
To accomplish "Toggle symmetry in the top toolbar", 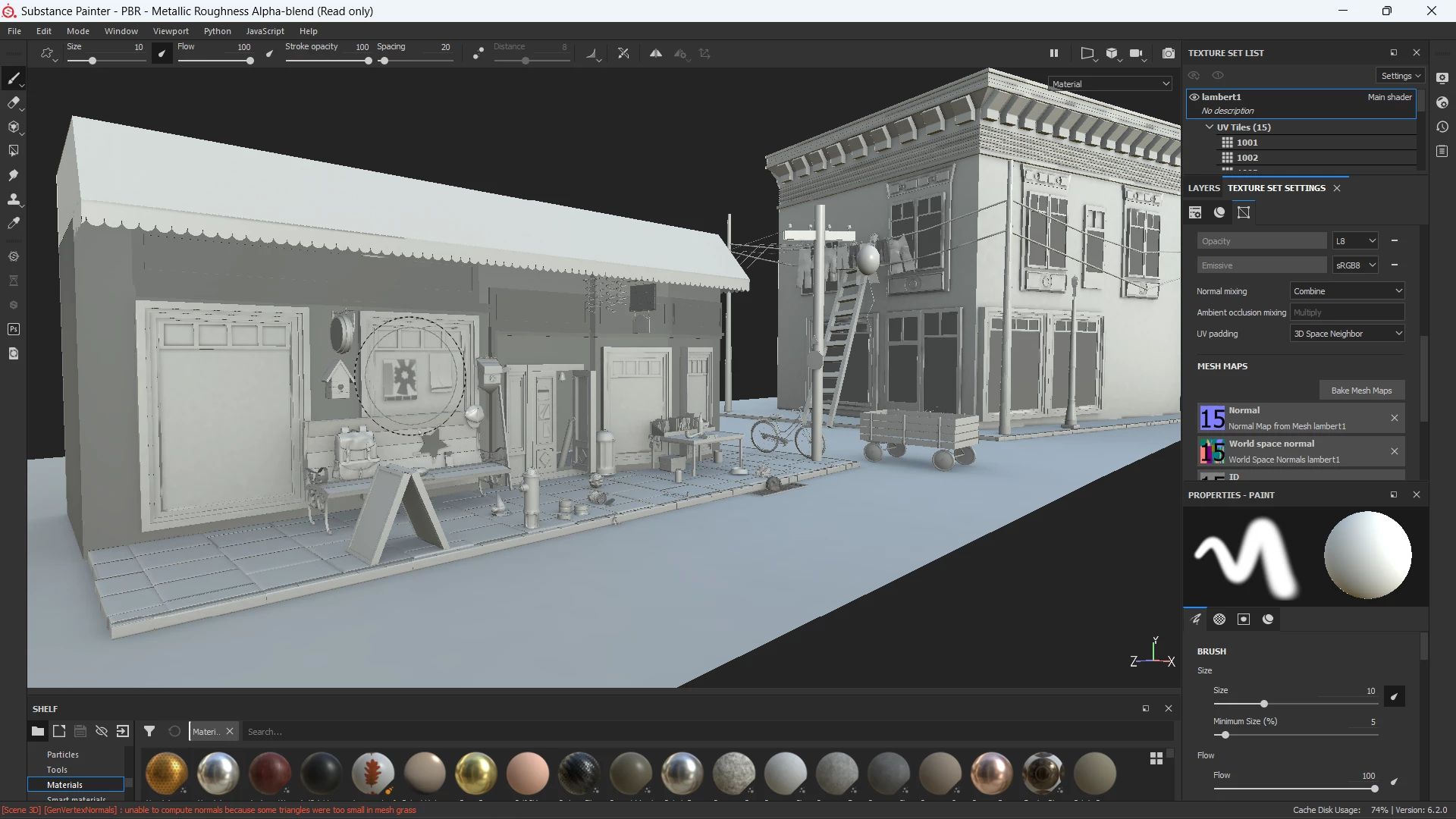I will pyautogui.click(x=656, y=54).
